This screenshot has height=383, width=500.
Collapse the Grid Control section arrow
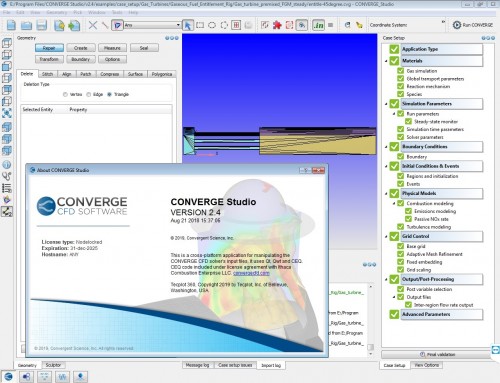[386, 236]
